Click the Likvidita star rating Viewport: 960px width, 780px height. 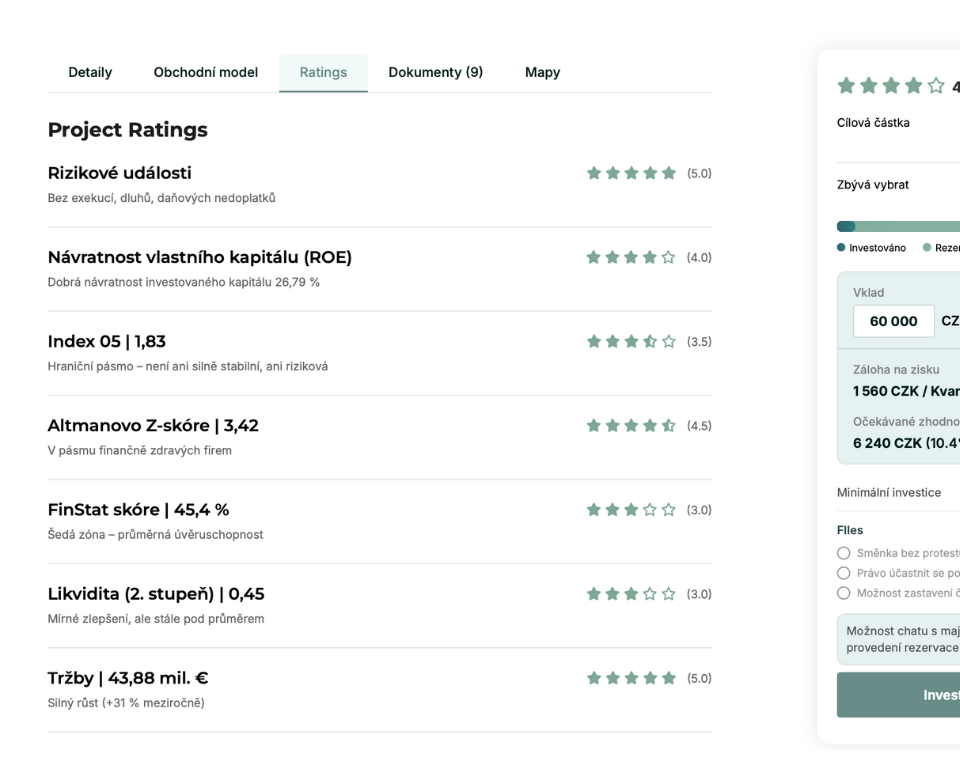point(631,594)
